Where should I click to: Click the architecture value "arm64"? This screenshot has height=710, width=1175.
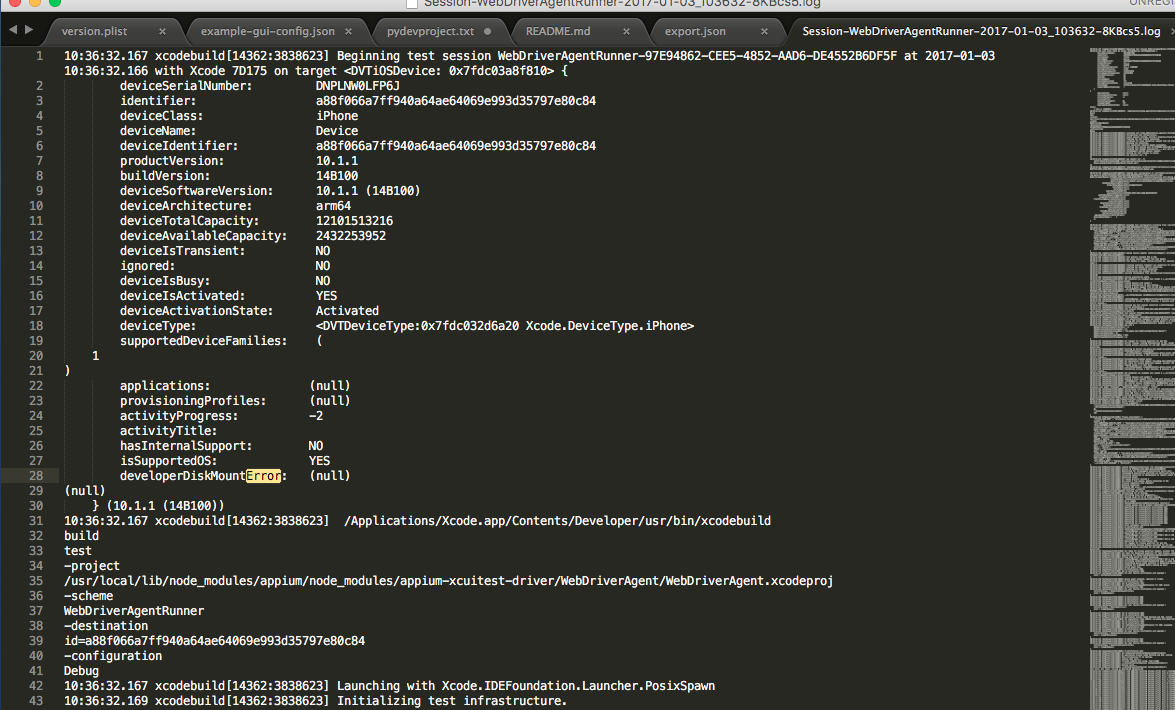333,206
